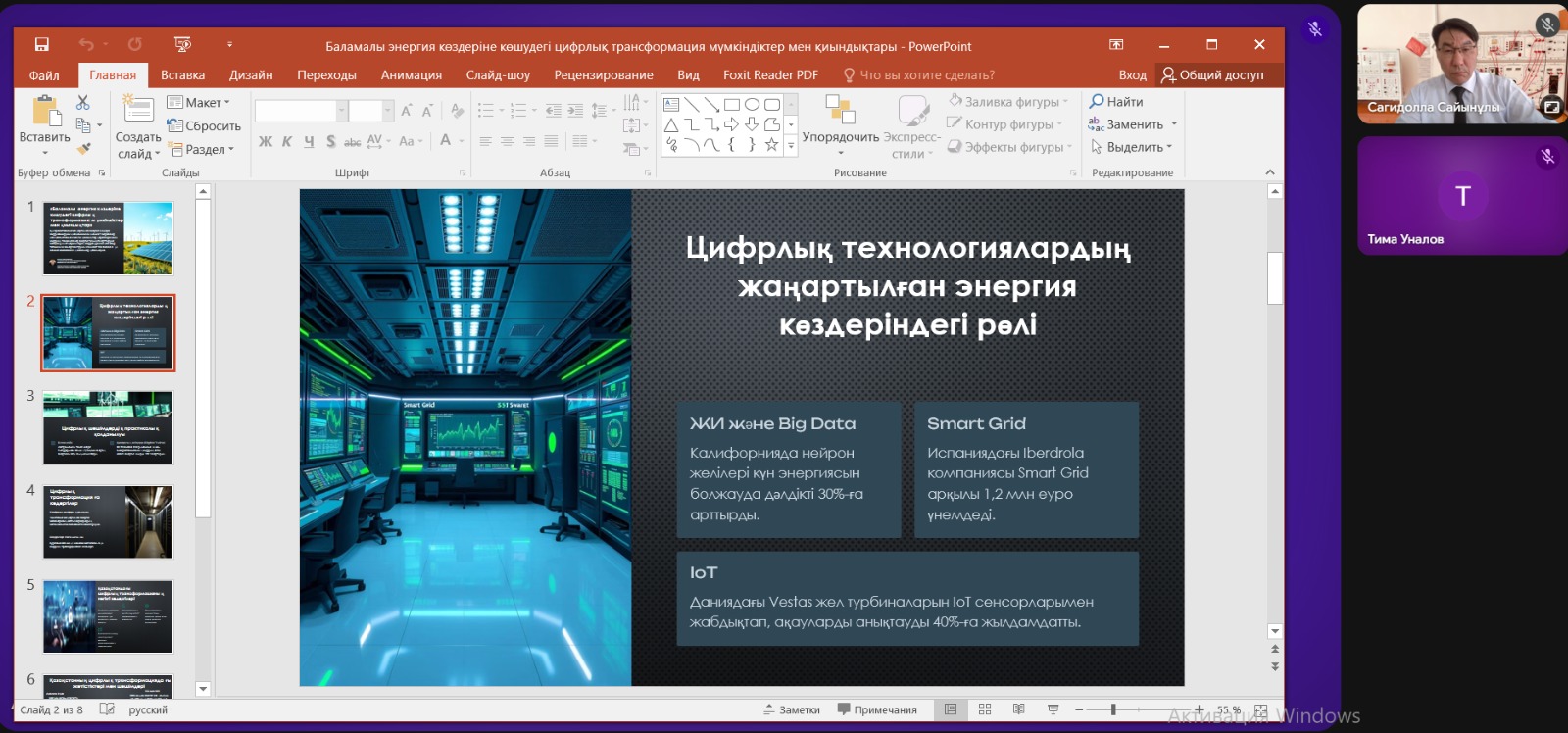
Task: Expand the Заливка фигуры fill dropdown
Action: pos(1008,101)
